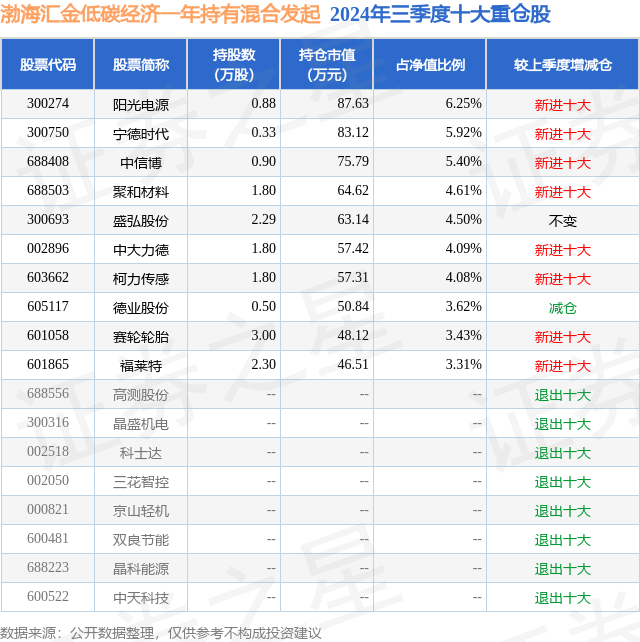Click 退出十大 status for 高测股份
The image size is (640, 642).
(x=563, y=396)
